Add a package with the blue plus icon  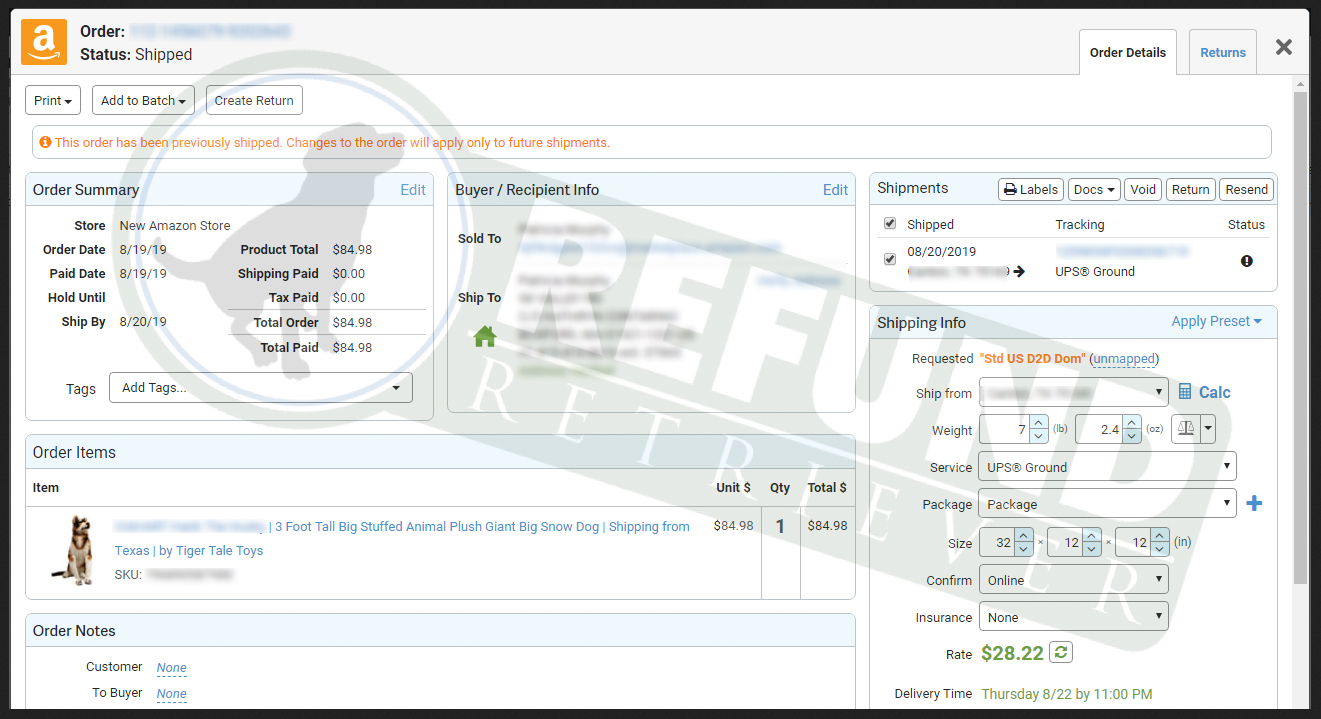point(1254,504)
